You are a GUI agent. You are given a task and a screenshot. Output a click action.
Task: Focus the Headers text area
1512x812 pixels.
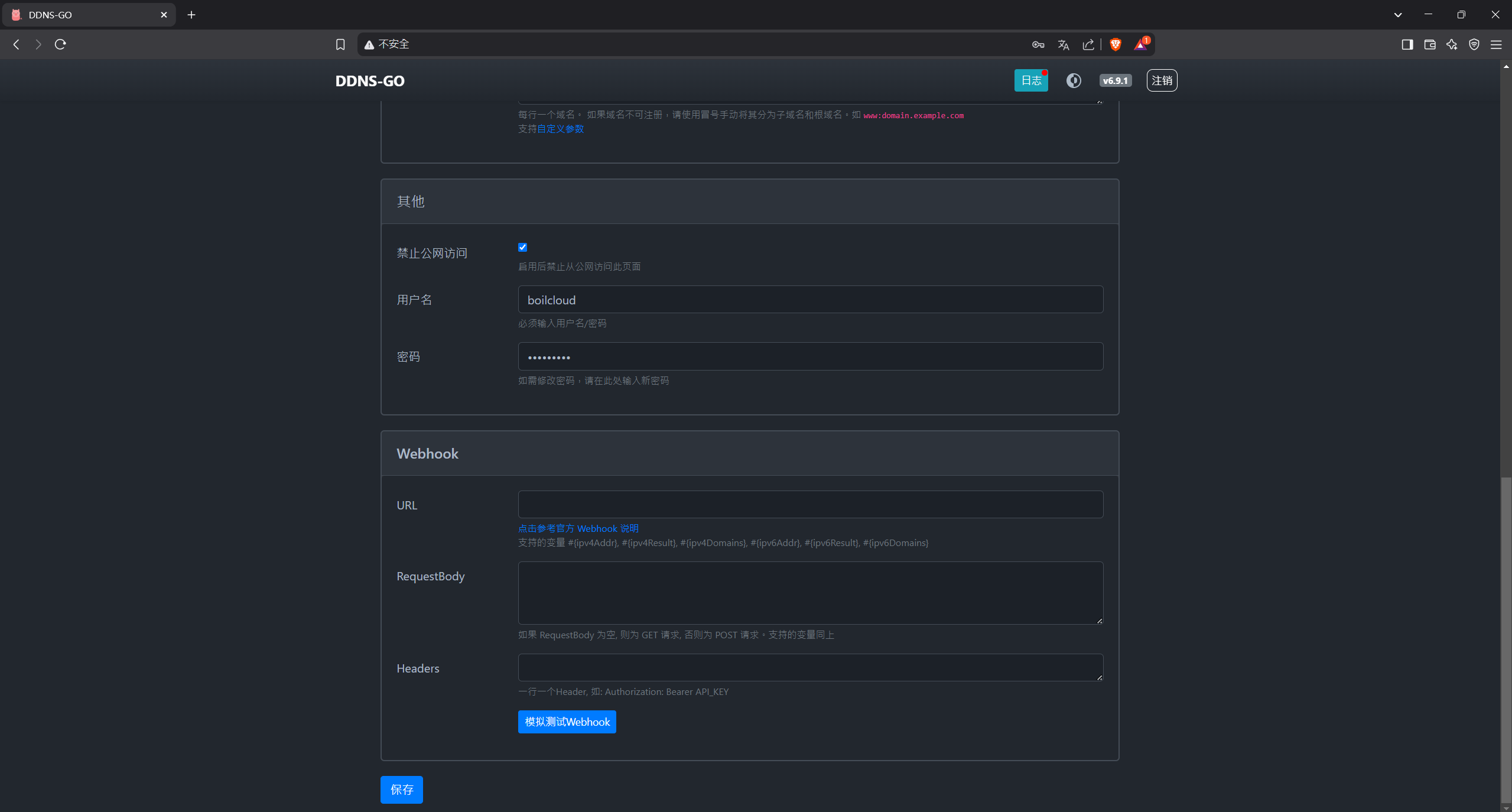[x=811, y=667]
